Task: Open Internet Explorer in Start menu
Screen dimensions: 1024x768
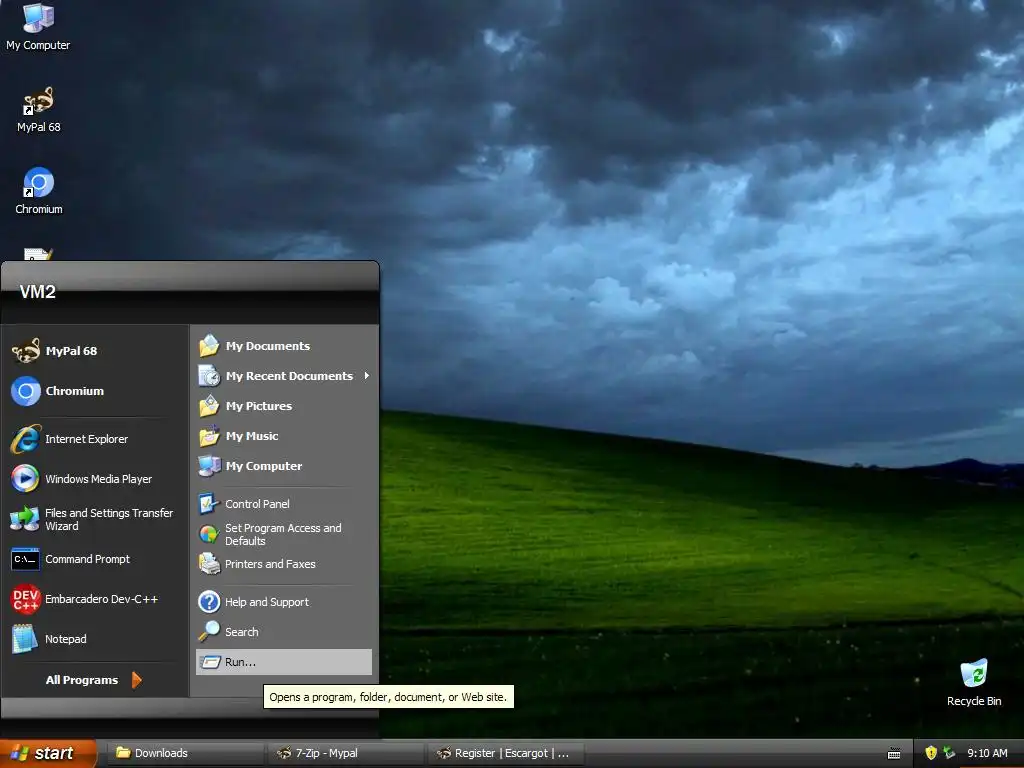Action: (95, 439)
